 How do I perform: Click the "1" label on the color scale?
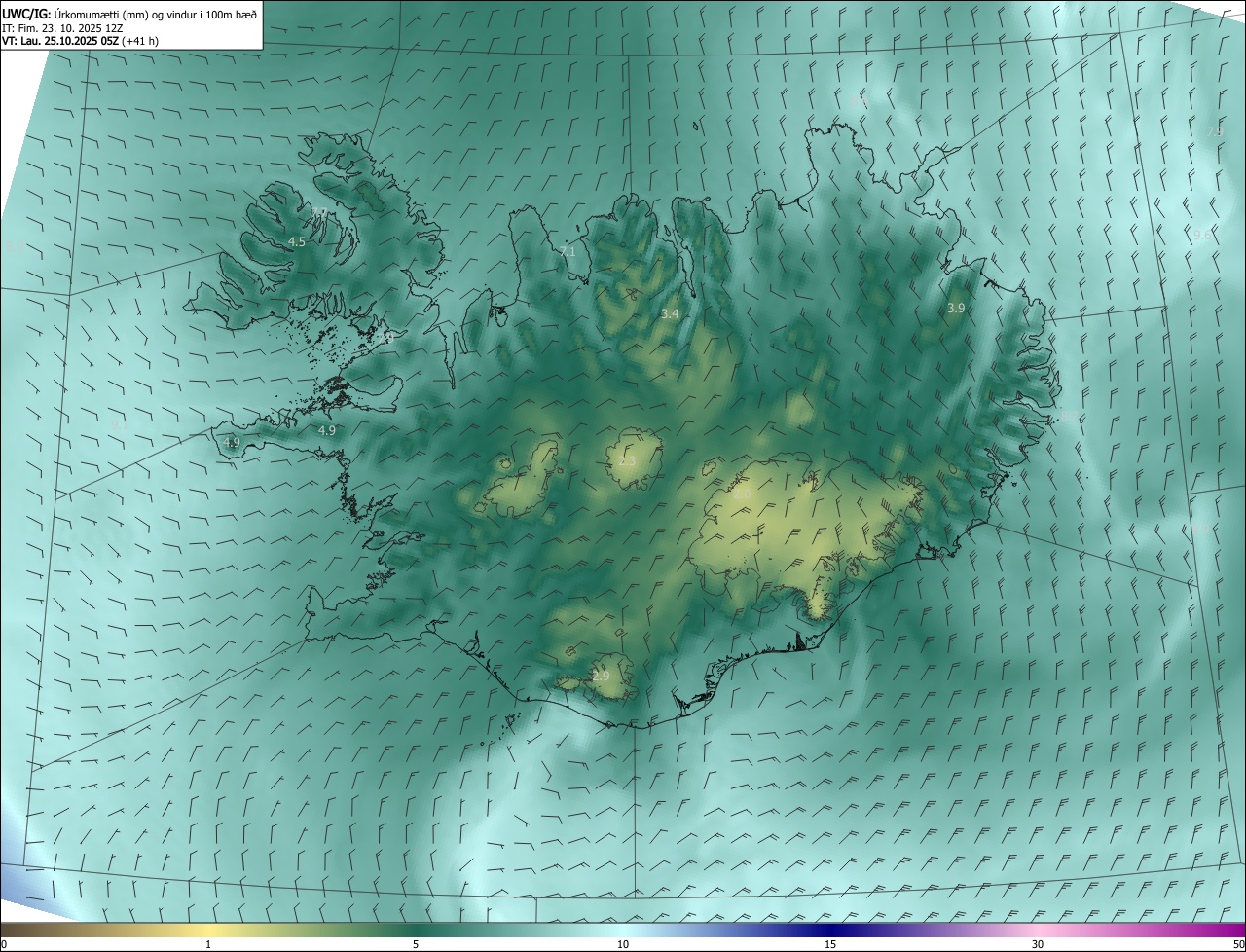tap(208, 944)
